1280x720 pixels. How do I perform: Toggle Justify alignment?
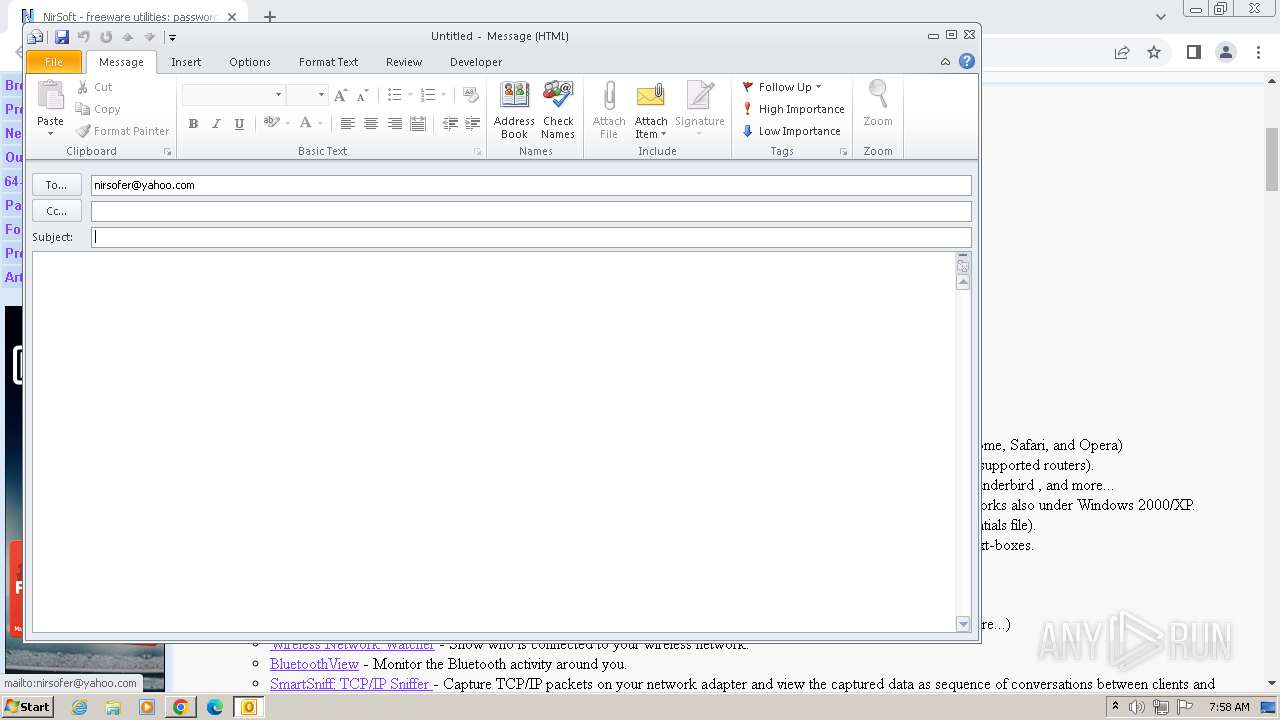418,124
